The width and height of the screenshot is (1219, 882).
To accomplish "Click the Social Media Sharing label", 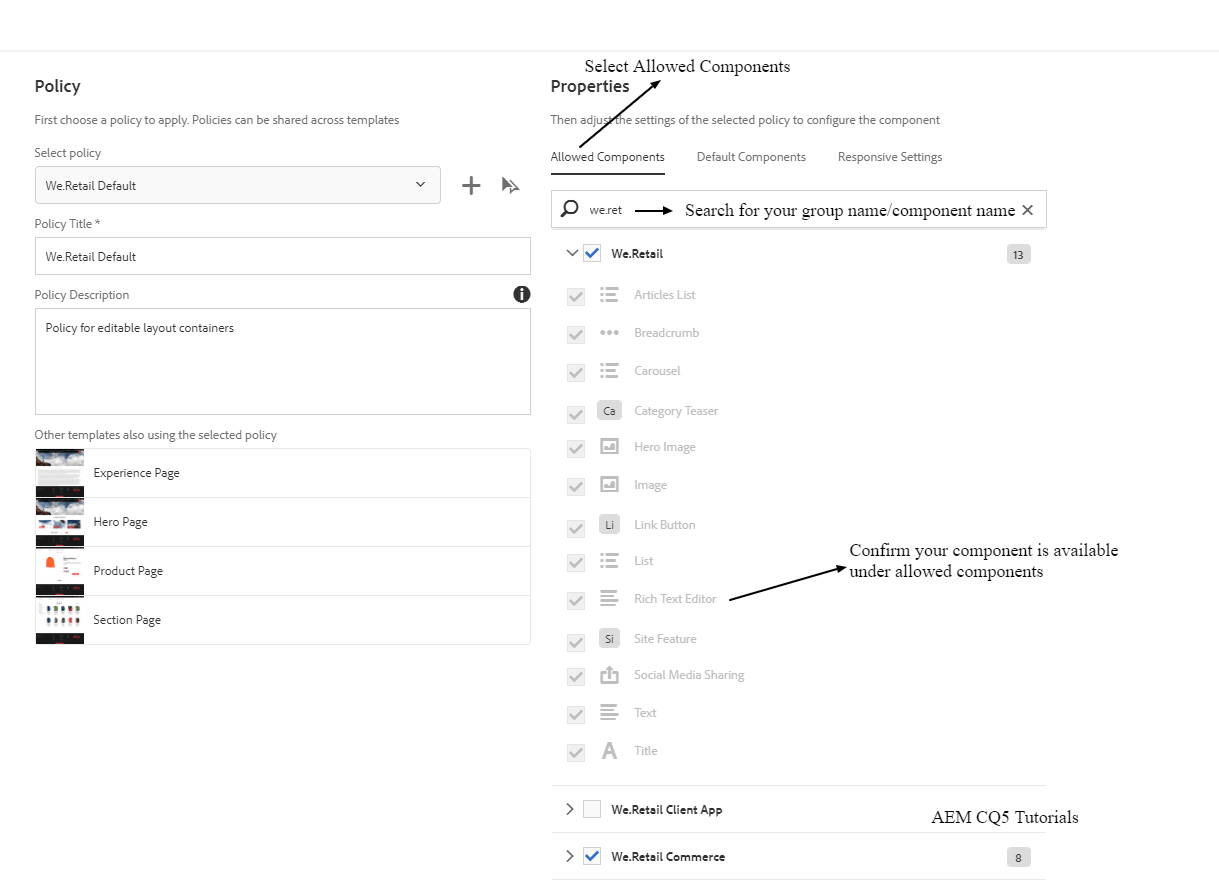I will pyautogui.click(x=689, y=675).
